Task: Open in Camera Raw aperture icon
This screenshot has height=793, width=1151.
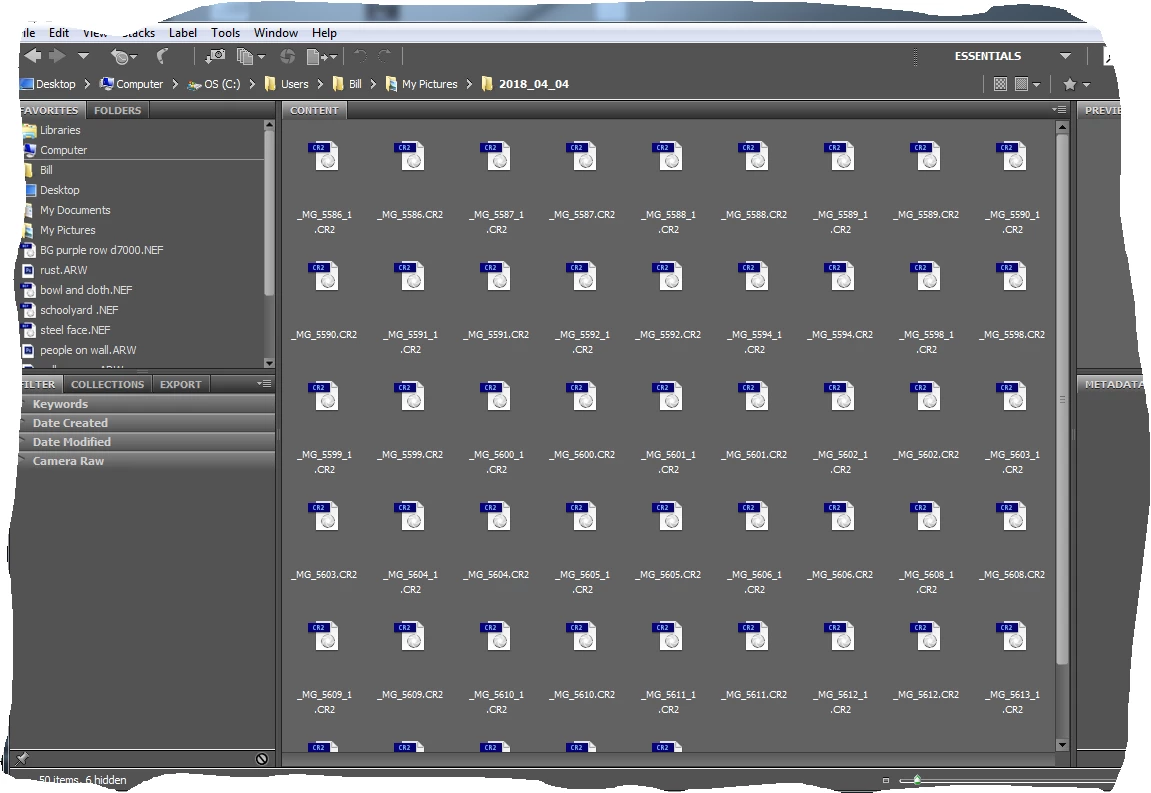Action: (x=288, y=57)
